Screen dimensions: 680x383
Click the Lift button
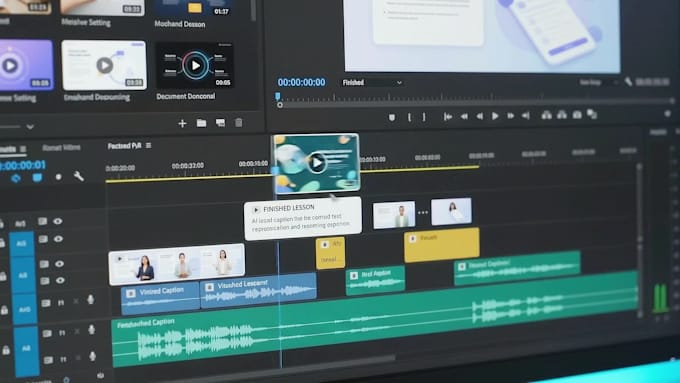pos(546,115)
